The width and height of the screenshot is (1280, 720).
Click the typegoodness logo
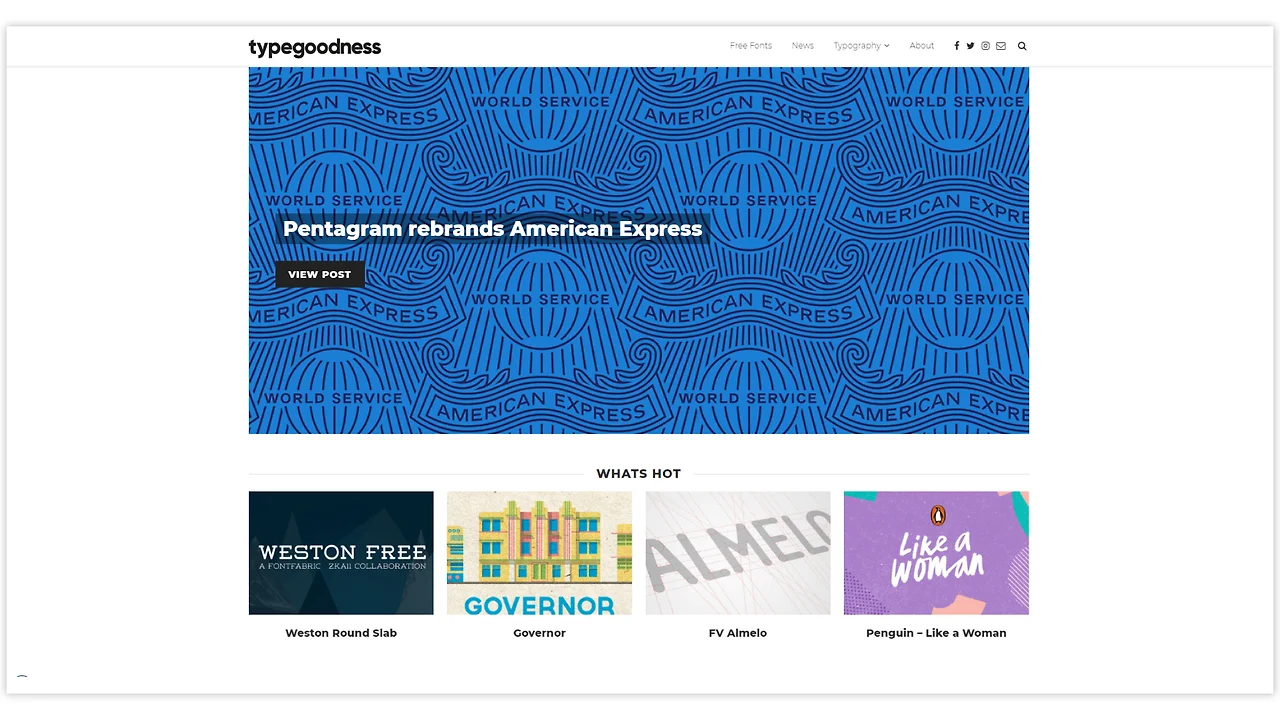315,47
